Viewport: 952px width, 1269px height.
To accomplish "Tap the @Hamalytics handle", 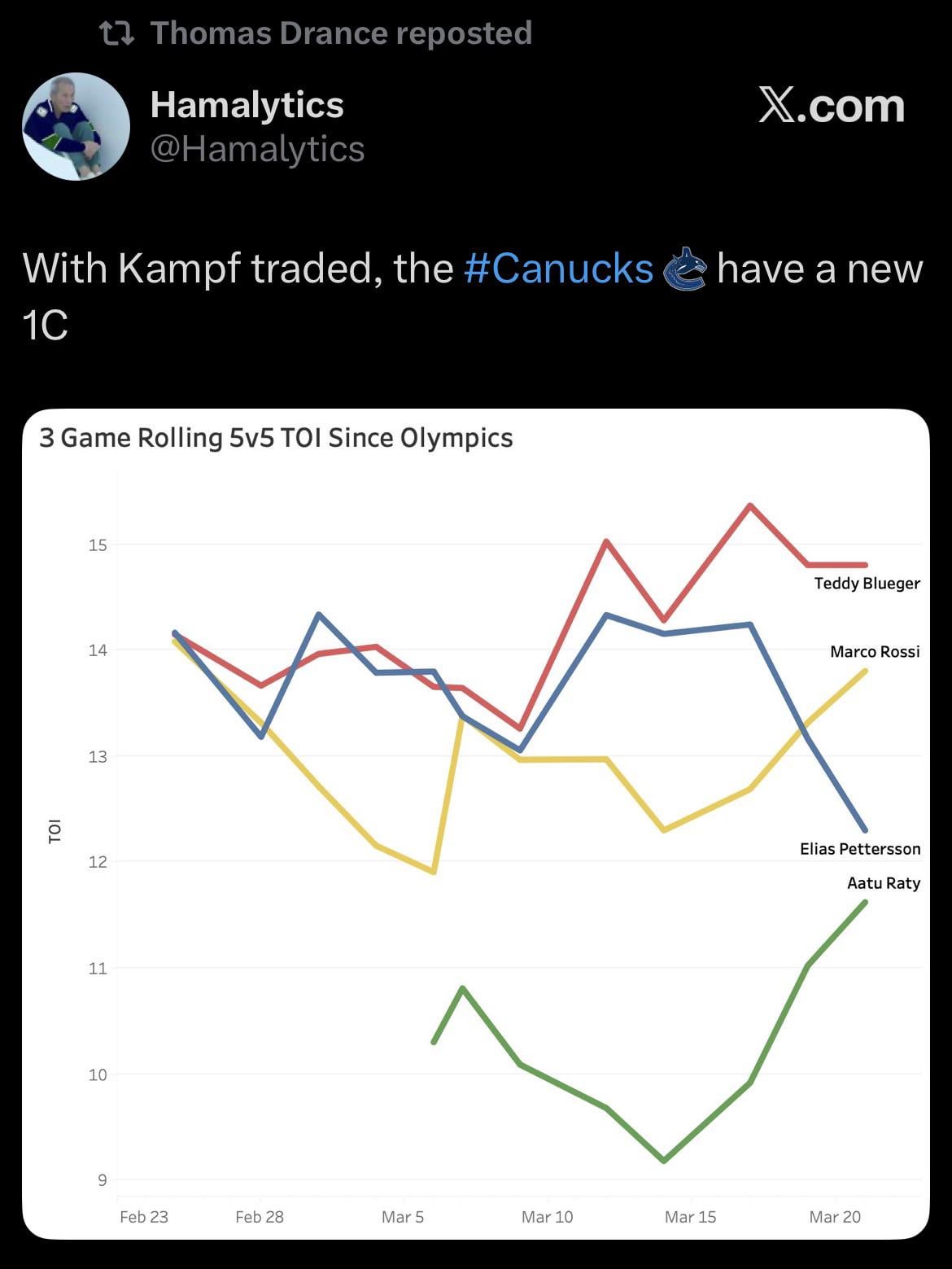I will pos(257,149).
